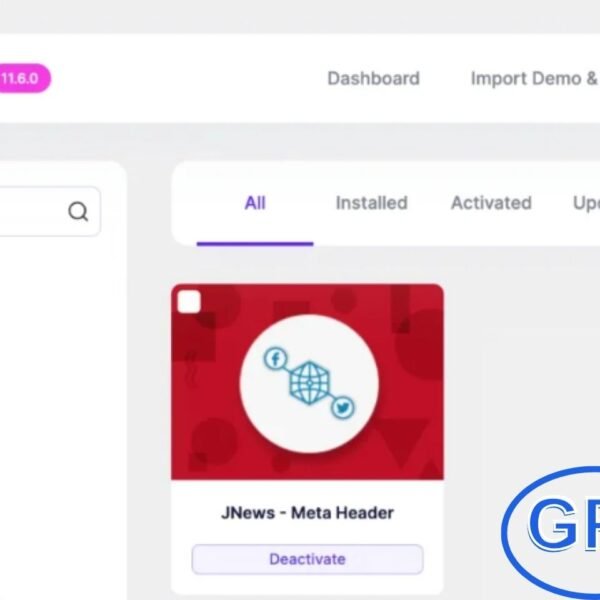Click the search magnifier icon
The height and width of the screenshot is (600, 600).
coord(78,212)
